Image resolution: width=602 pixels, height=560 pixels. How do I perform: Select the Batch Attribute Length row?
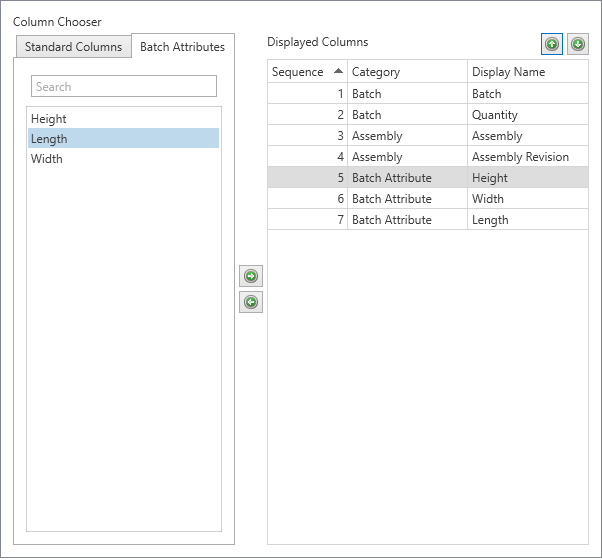(427, 220)
